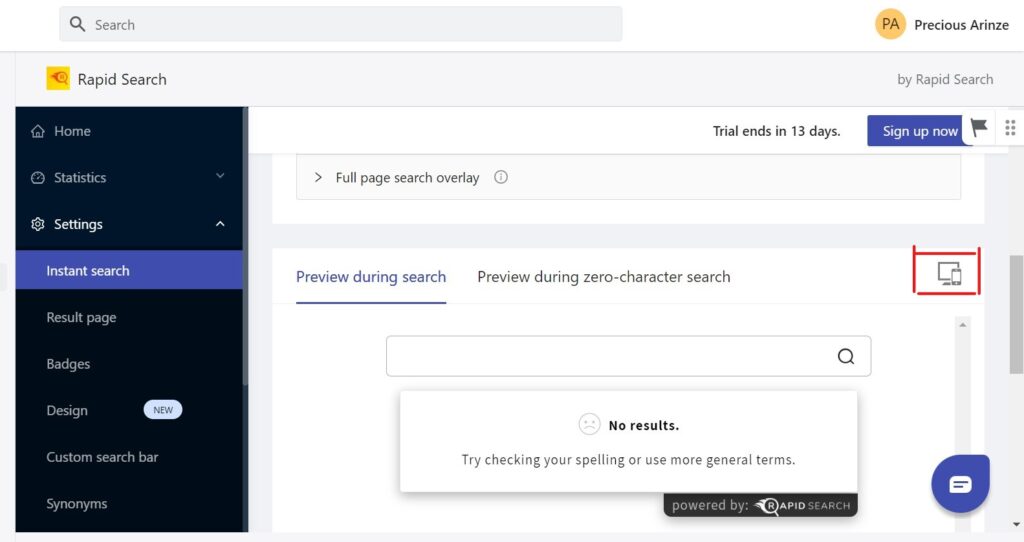This screenshot has width=1024, height=542.
Task: Switch to Preview during zero-character search tab
Action: click(x=603, y=277)
